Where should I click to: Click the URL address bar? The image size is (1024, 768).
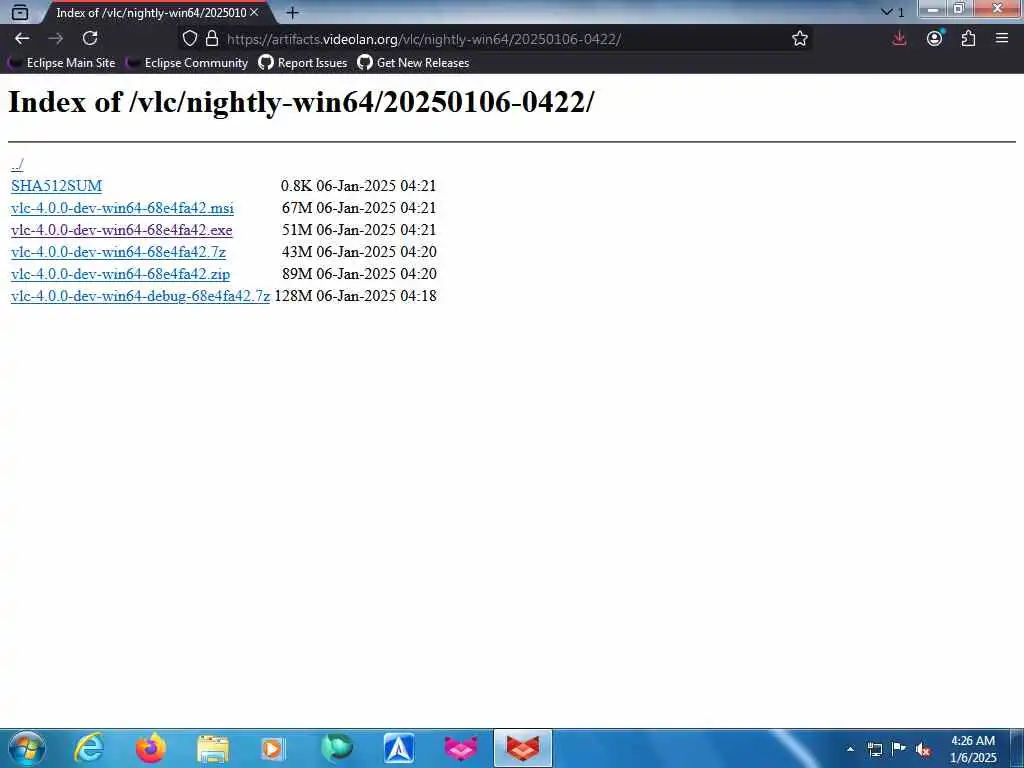click(496, 39)
